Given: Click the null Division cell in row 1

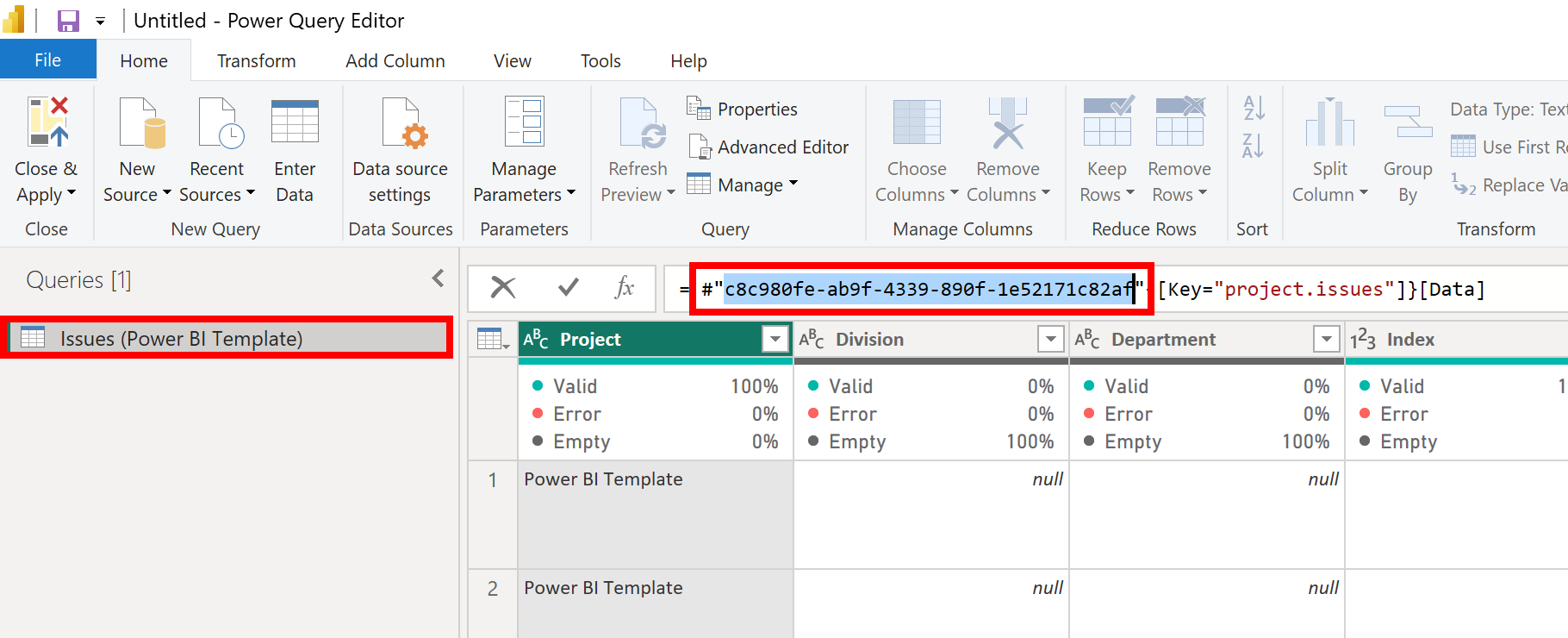Looking at the screenshot, I should tap(931, 515).
